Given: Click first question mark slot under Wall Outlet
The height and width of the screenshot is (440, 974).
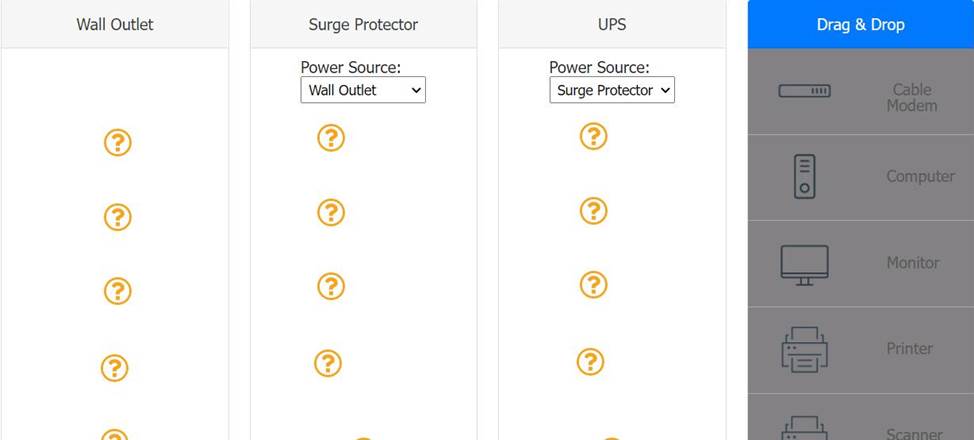Looking at the screenshot, I should point(117,142).
